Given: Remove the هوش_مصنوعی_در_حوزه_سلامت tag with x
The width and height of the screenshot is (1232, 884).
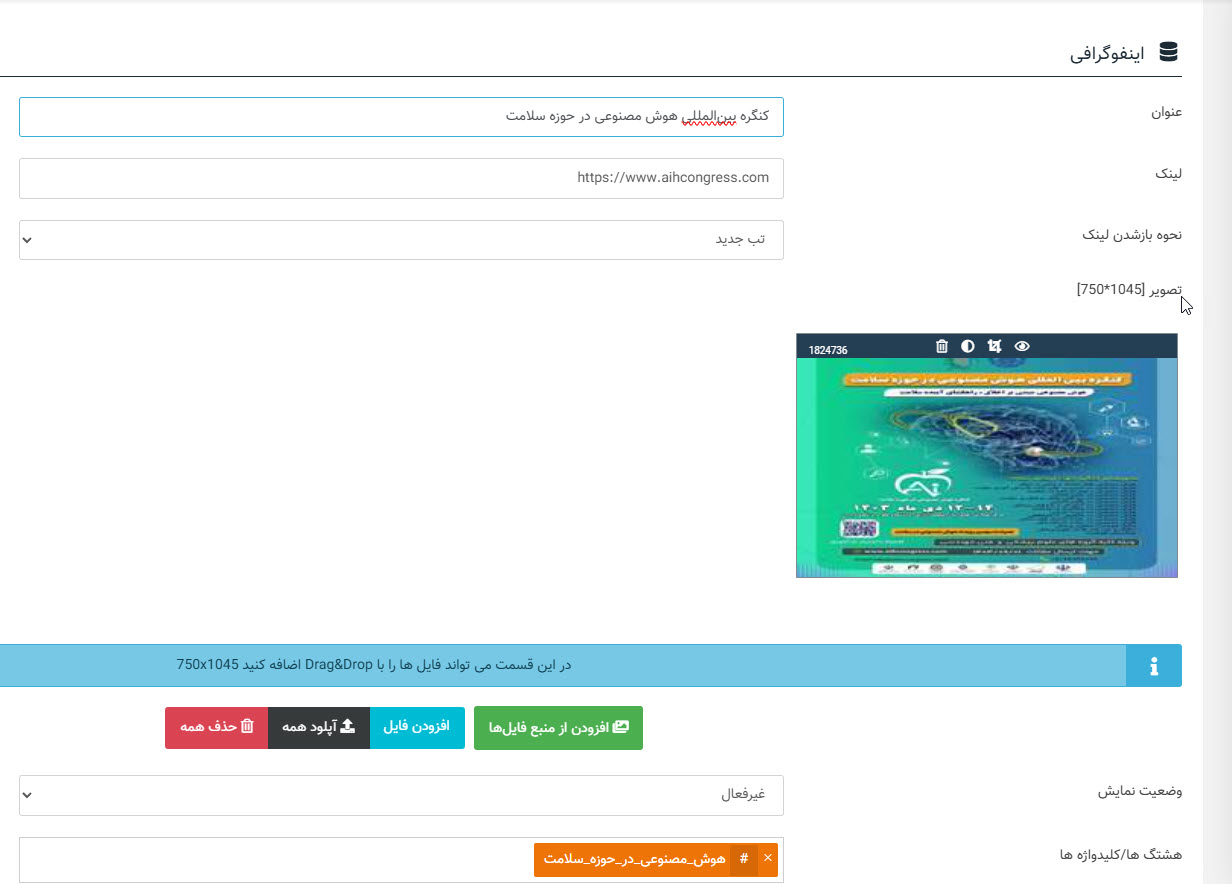Looking at the screenshot, I should coord(767,859).
